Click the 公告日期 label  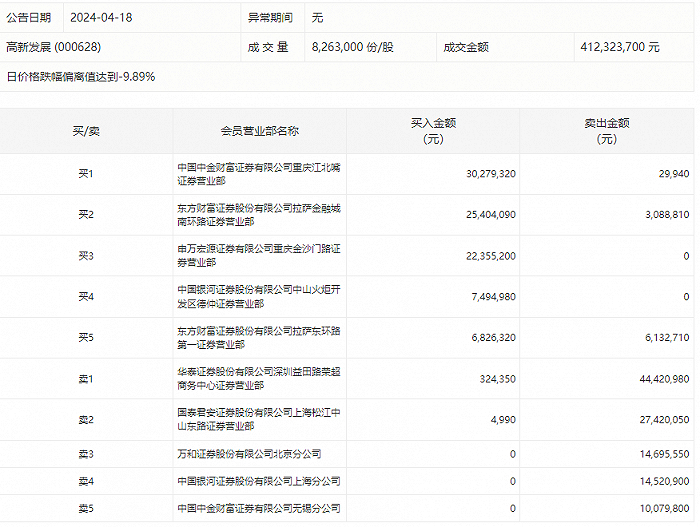click(x=29, y=17)
